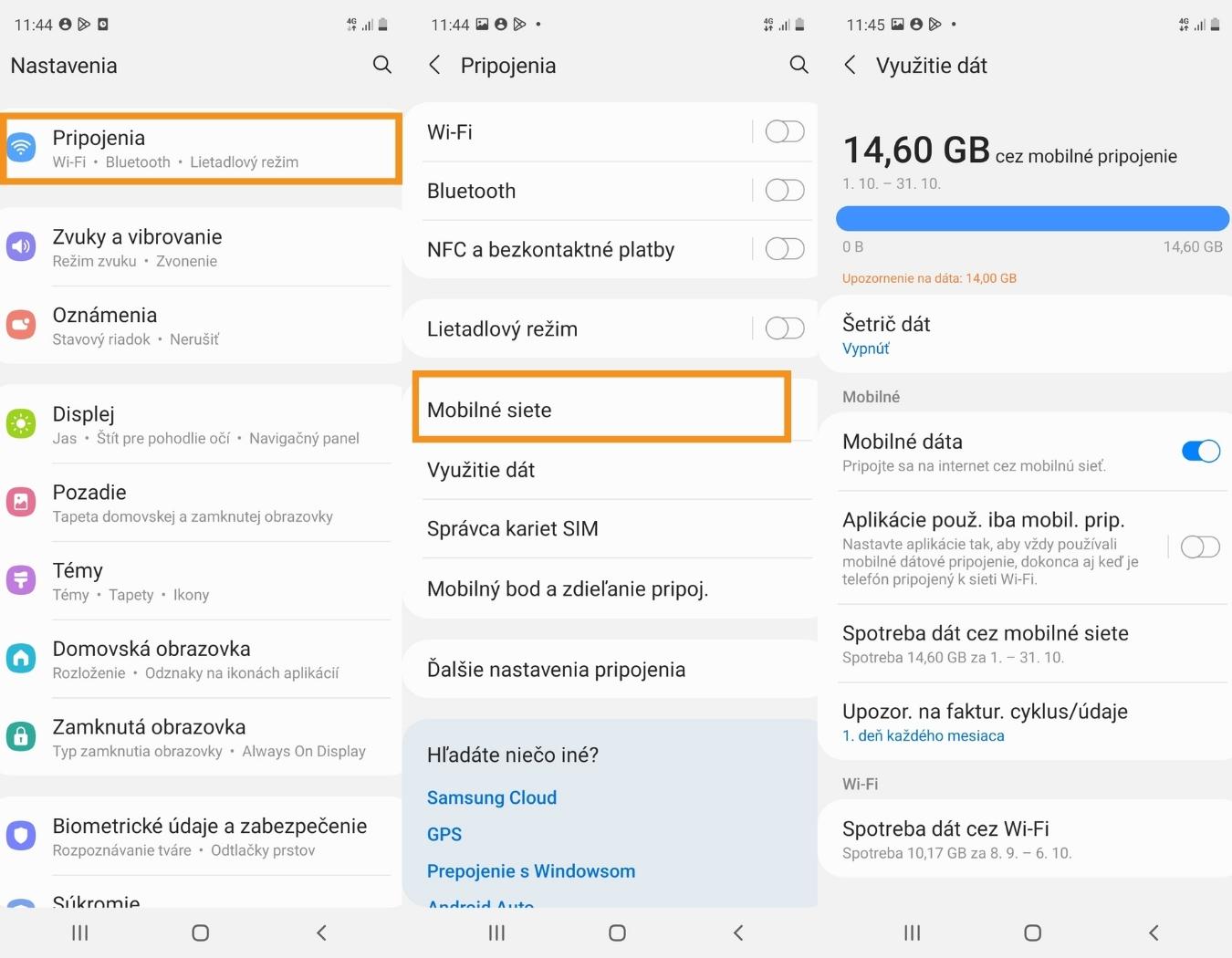Screen dimensions: 1232x958
Task: Tap the Wi-Fi row label in Pripojenia
Action: 450,132
